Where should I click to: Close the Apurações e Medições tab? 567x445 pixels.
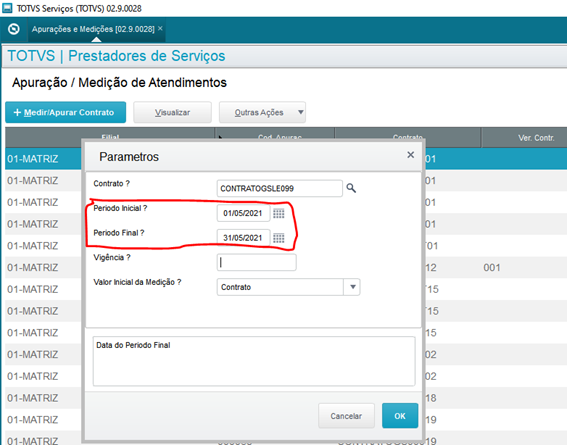pos(160,28)
